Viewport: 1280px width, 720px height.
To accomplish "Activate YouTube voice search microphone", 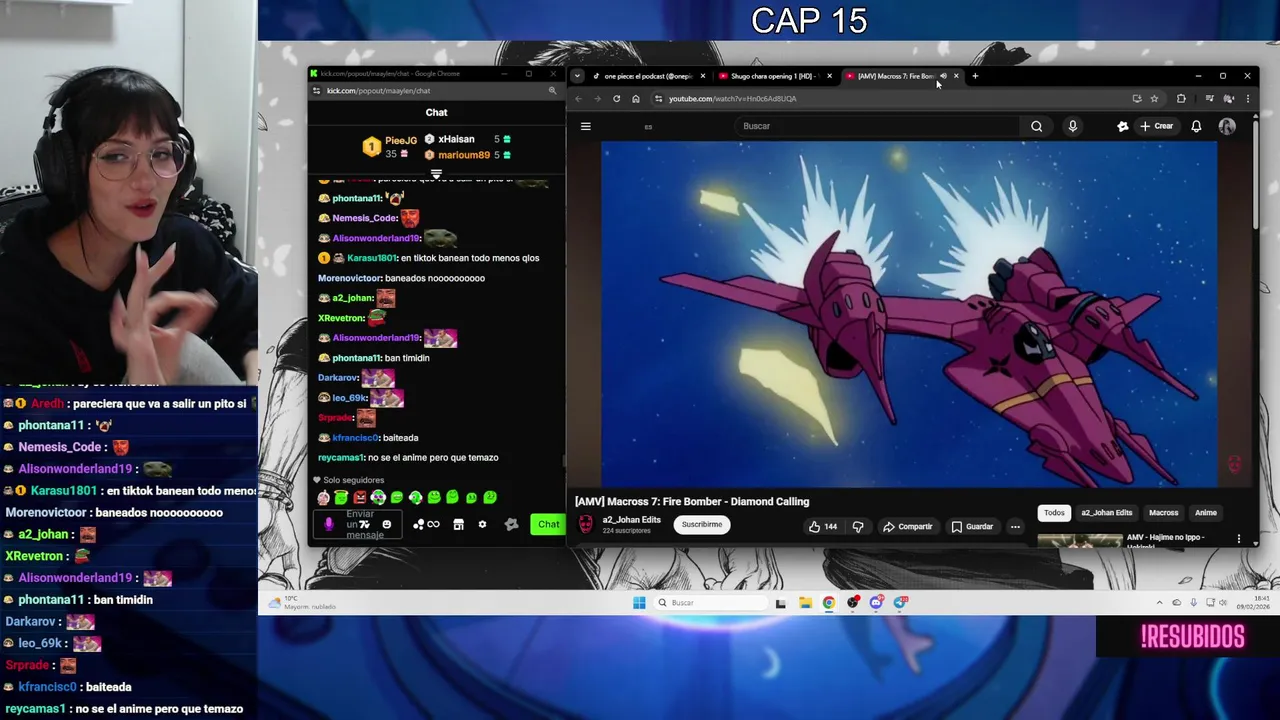I will [1072, 126].
